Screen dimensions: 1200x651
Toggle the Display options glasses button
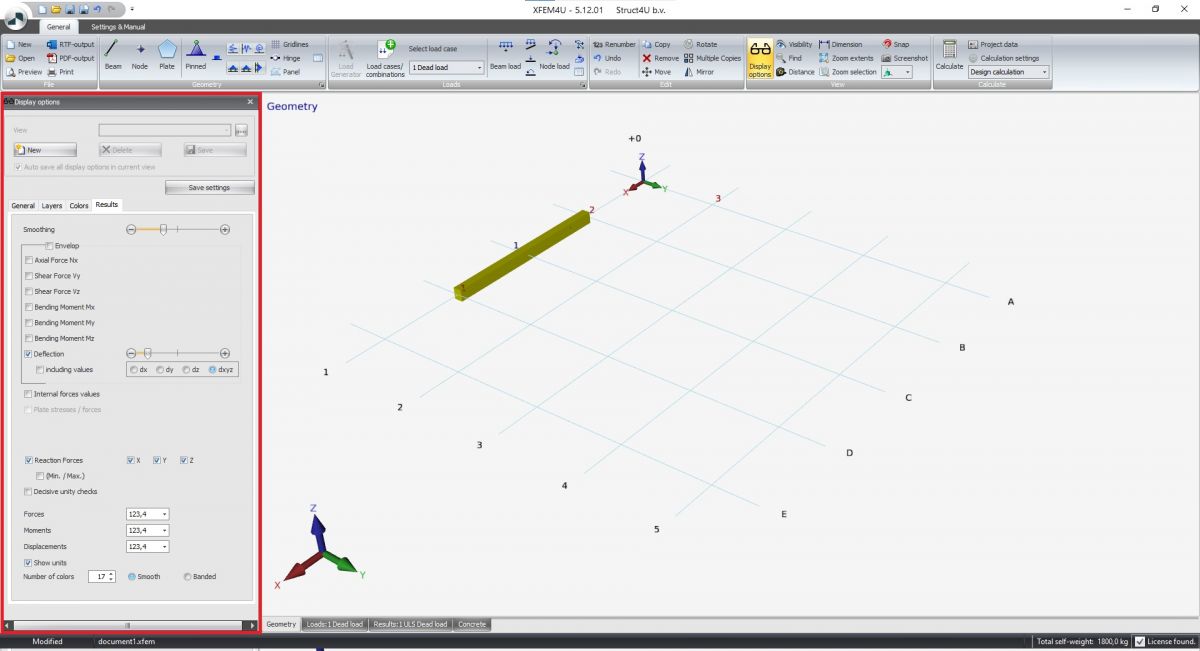tap(760, 58)
